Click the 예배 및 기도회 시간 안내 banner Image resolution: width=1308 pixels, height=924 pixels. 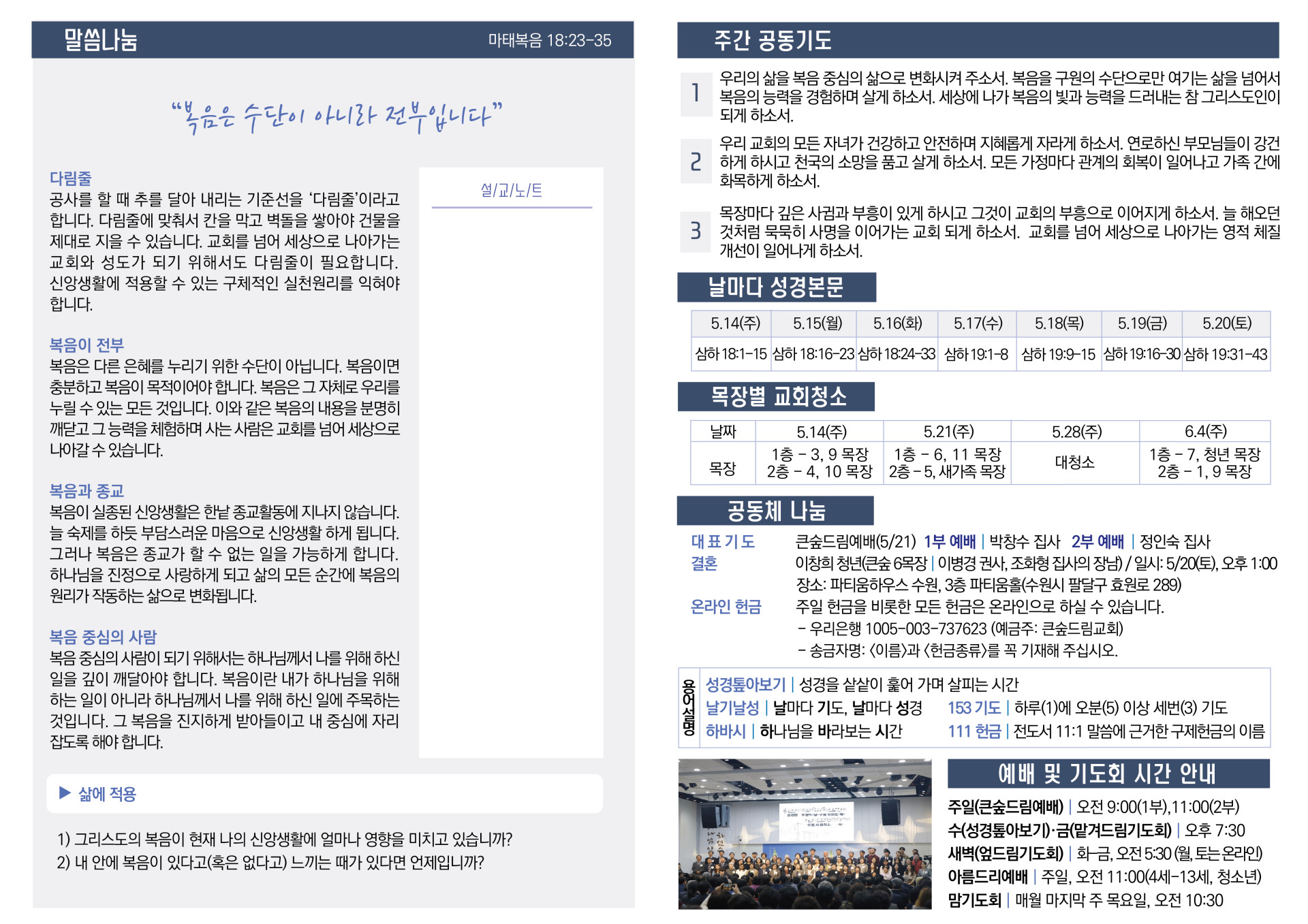1108,774
